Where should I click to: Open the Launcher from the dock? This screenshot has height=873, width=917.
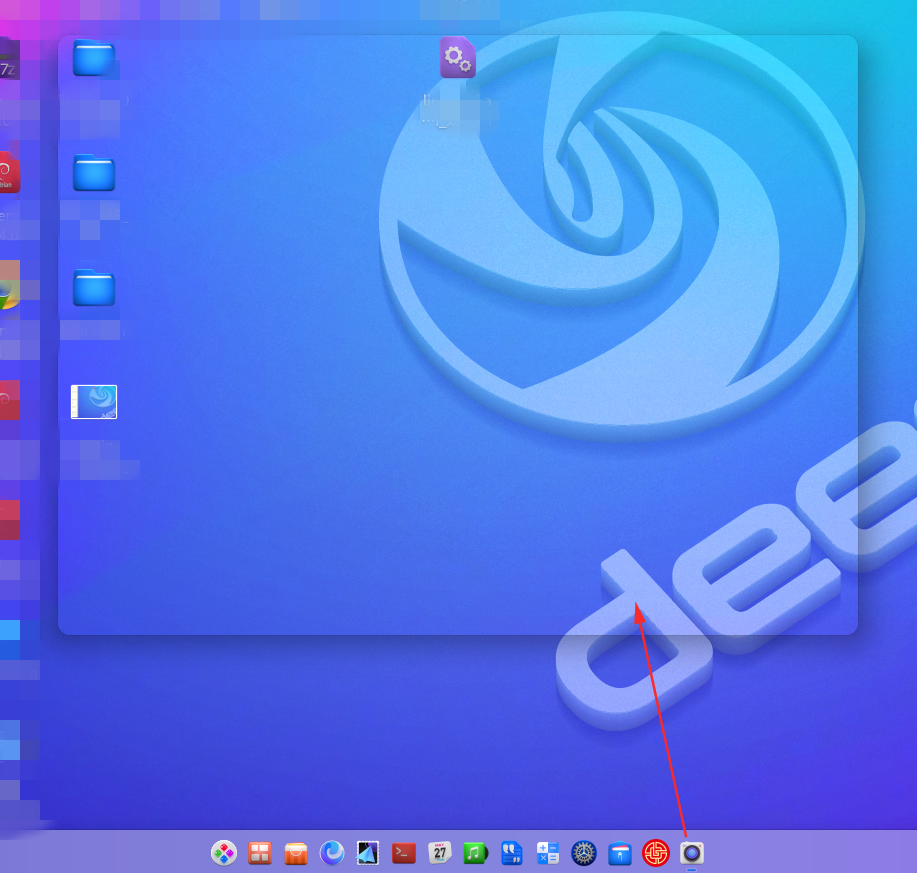pos(223,853)
